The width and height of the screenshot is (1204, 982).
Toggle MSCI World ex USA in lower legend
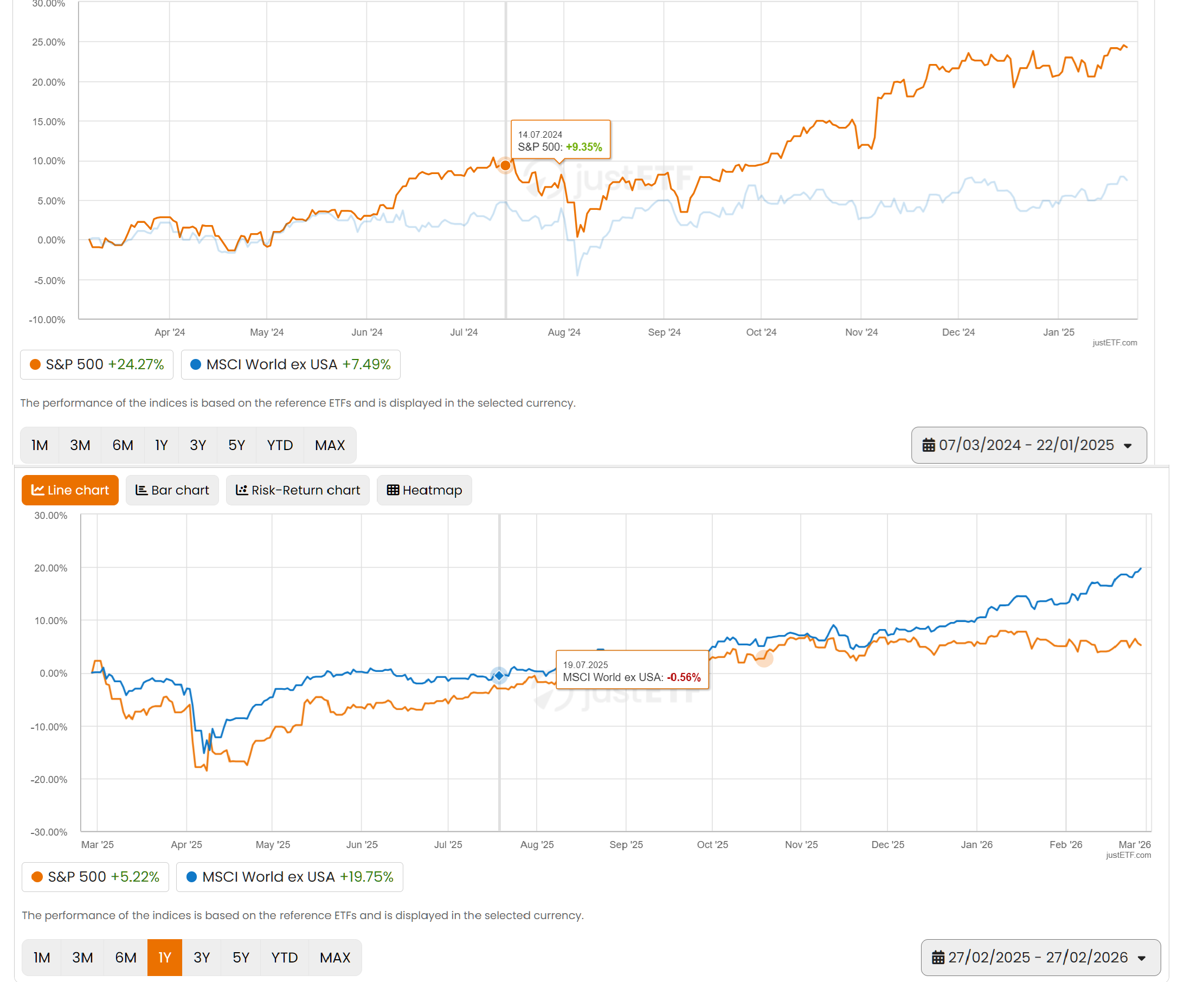pos(289,877)
